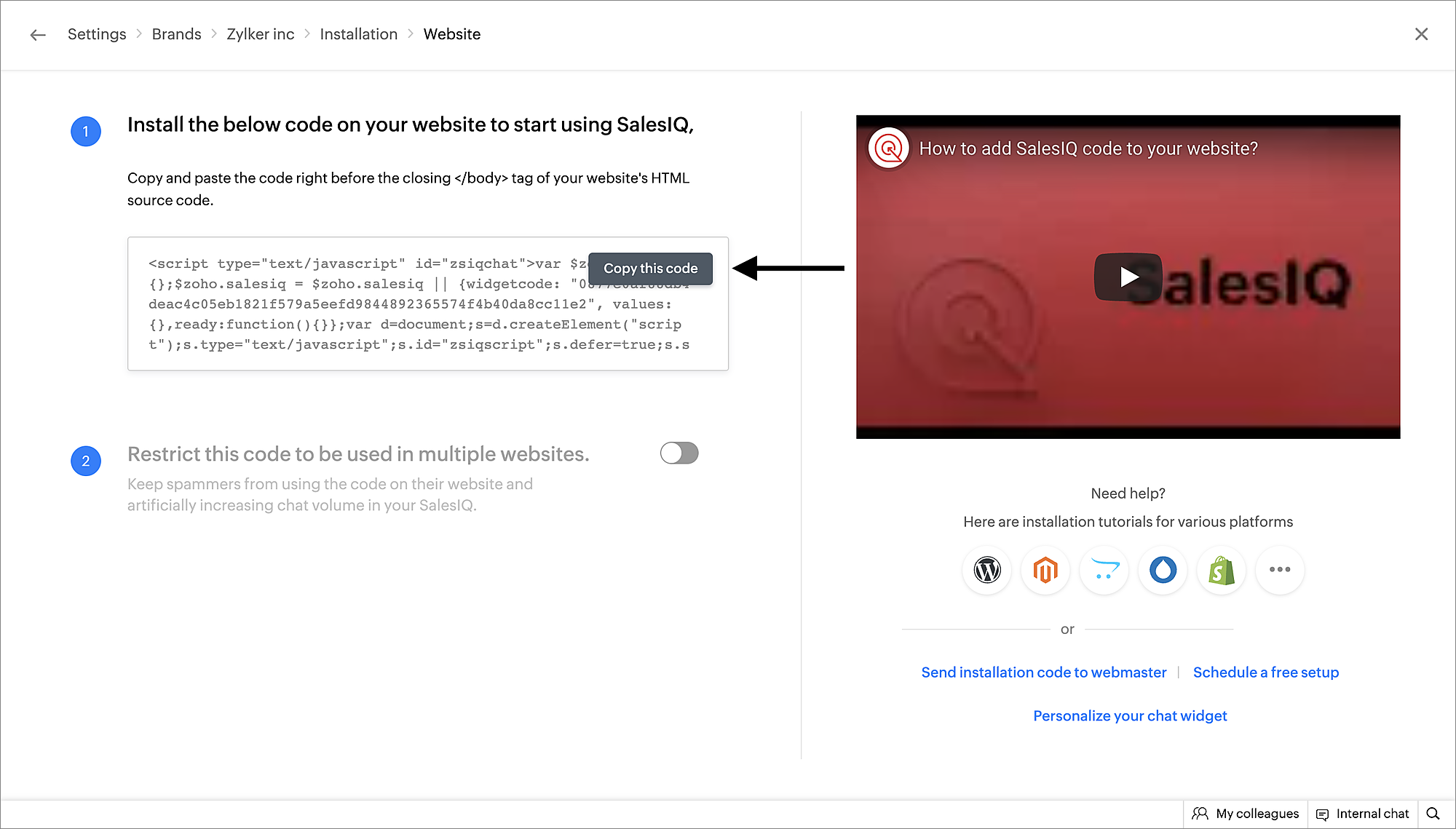Show more platform tutorials
This screenshot has width=1456, height=829.
(x=1279, y=570)
